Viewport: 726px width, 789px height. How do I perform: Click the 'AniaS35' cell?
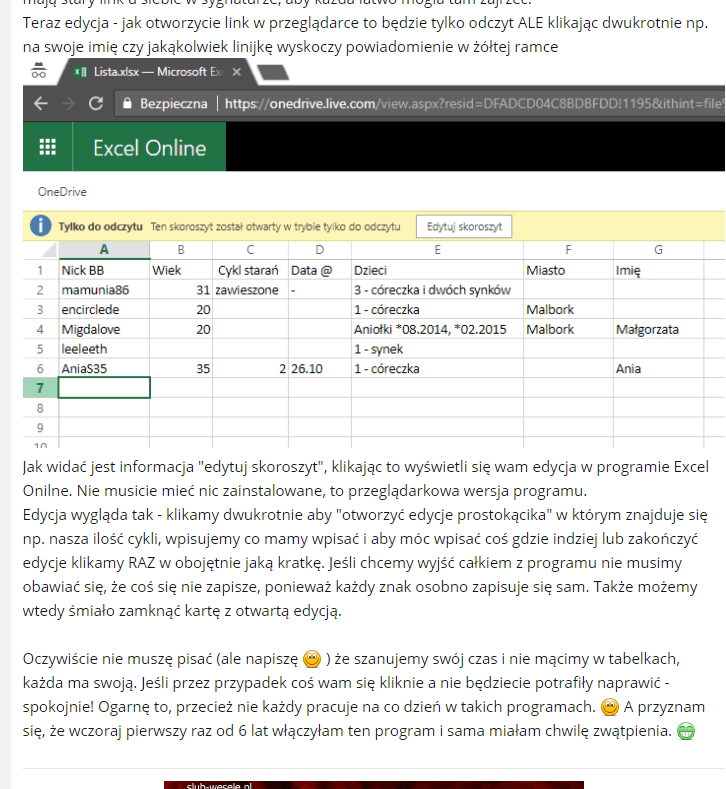click(104, 368)
